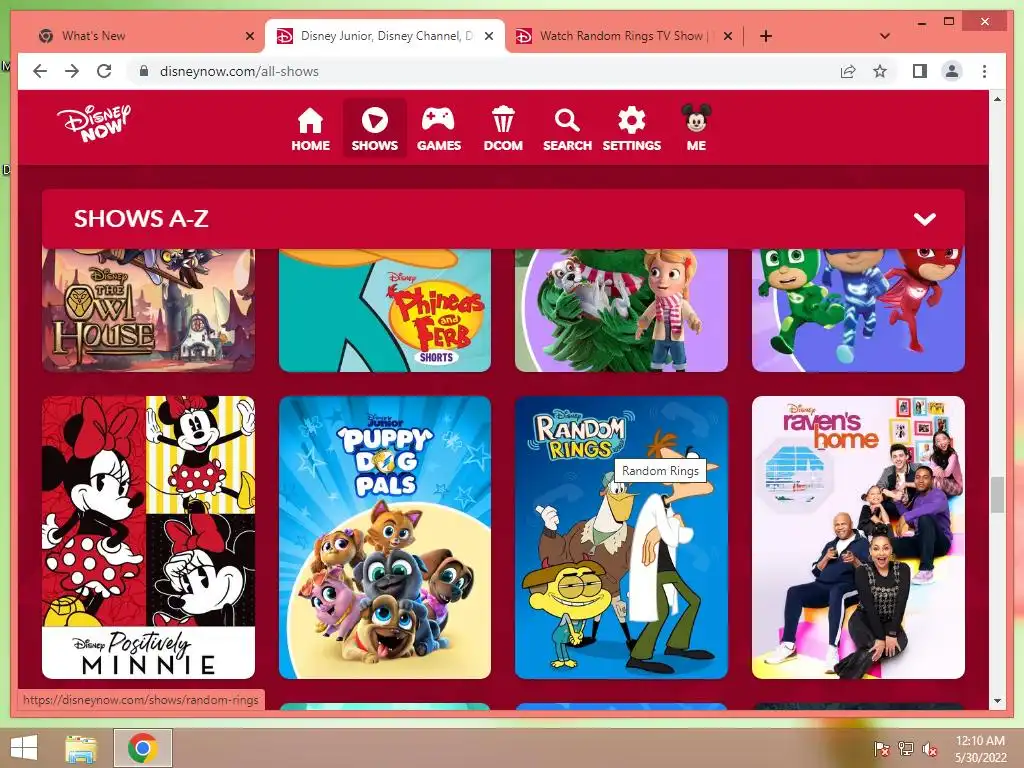This screenshot has width=1024, height=768.
Task: Toggle Chrome side panel icon
Action: coord(920,71)
